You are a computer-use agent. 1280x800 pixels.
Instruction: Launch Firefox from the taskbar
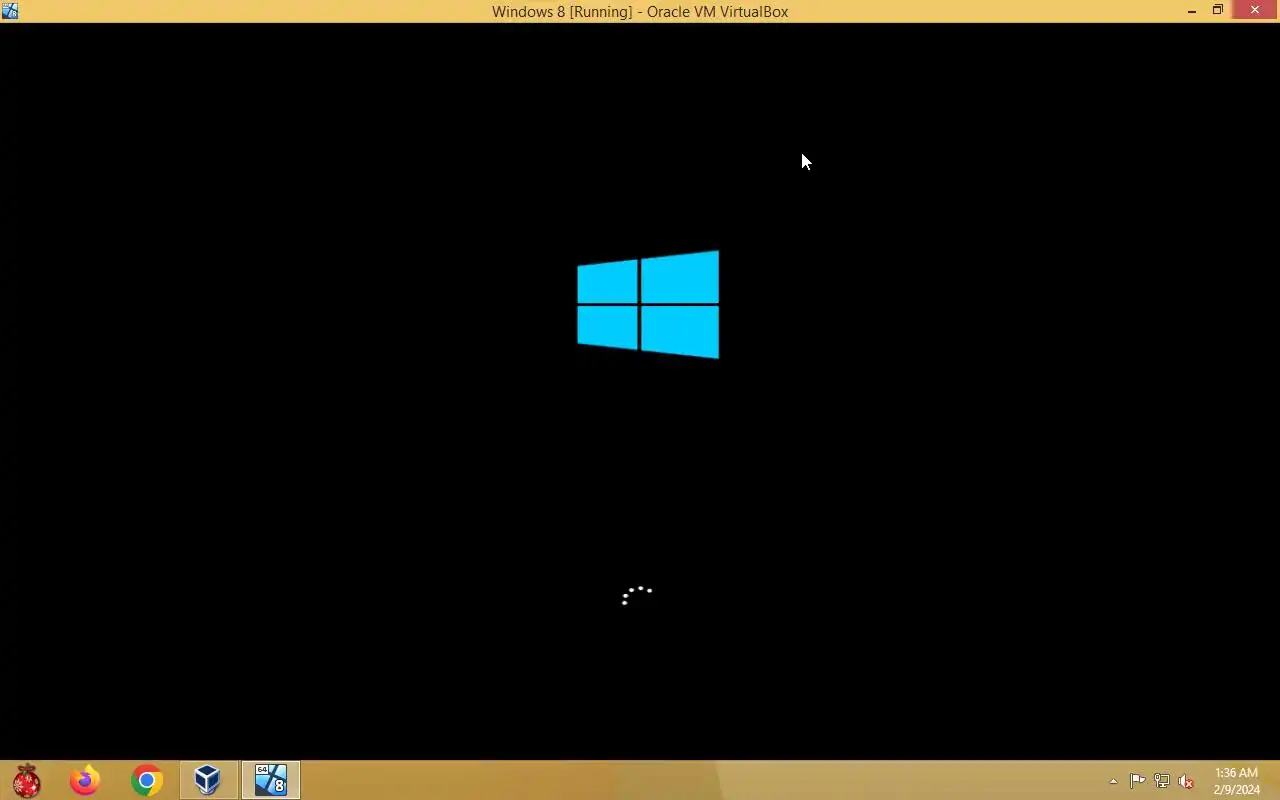point(85,780)
